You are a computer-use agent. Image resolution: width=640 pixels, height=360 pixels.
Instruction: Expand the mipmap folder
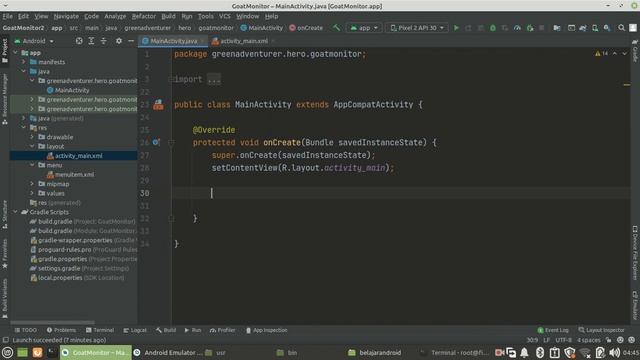click(x=32, y=184)
